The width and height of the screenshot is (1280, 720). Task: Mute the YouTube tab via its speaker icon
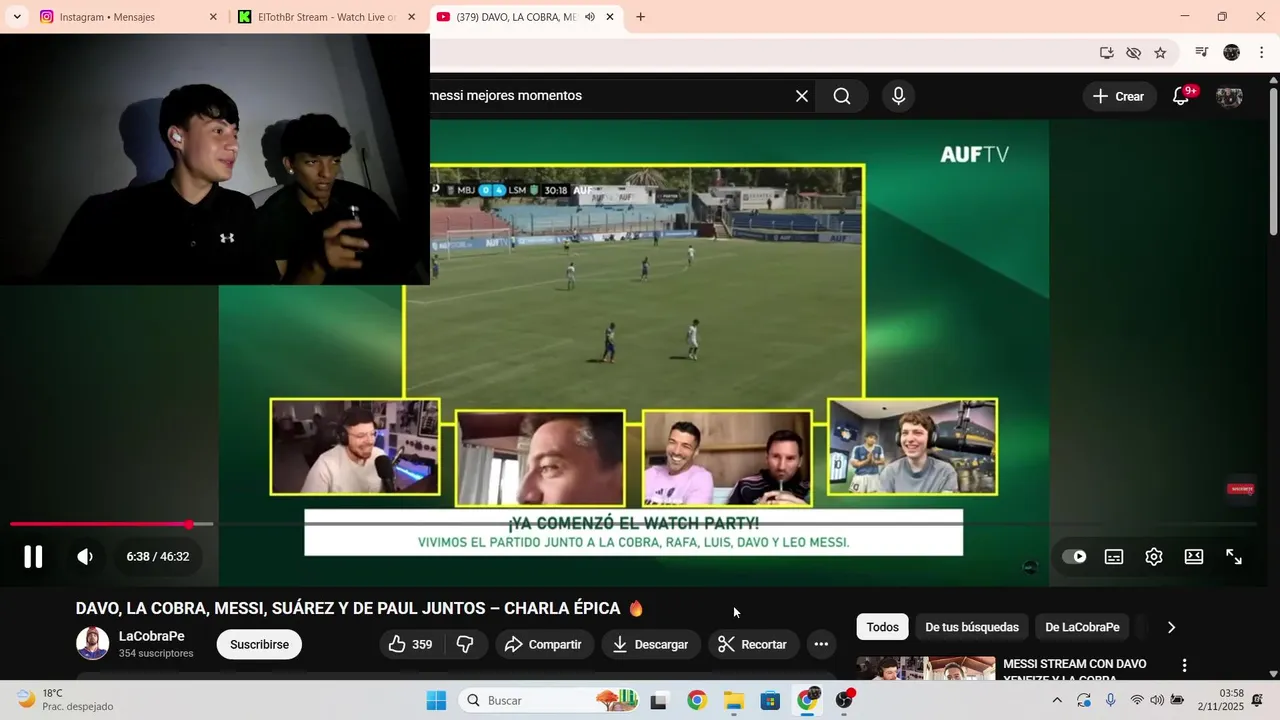coord(590,17)
